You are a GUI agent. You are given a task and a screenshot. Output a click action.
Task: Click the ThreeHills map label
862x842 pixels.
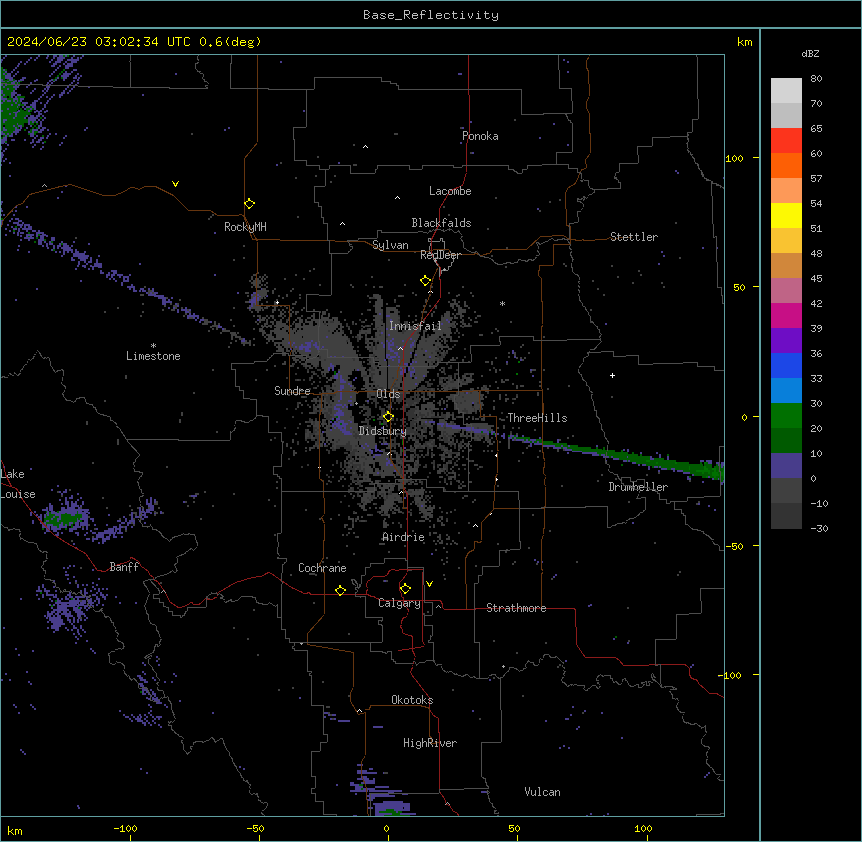coord(537,418)
